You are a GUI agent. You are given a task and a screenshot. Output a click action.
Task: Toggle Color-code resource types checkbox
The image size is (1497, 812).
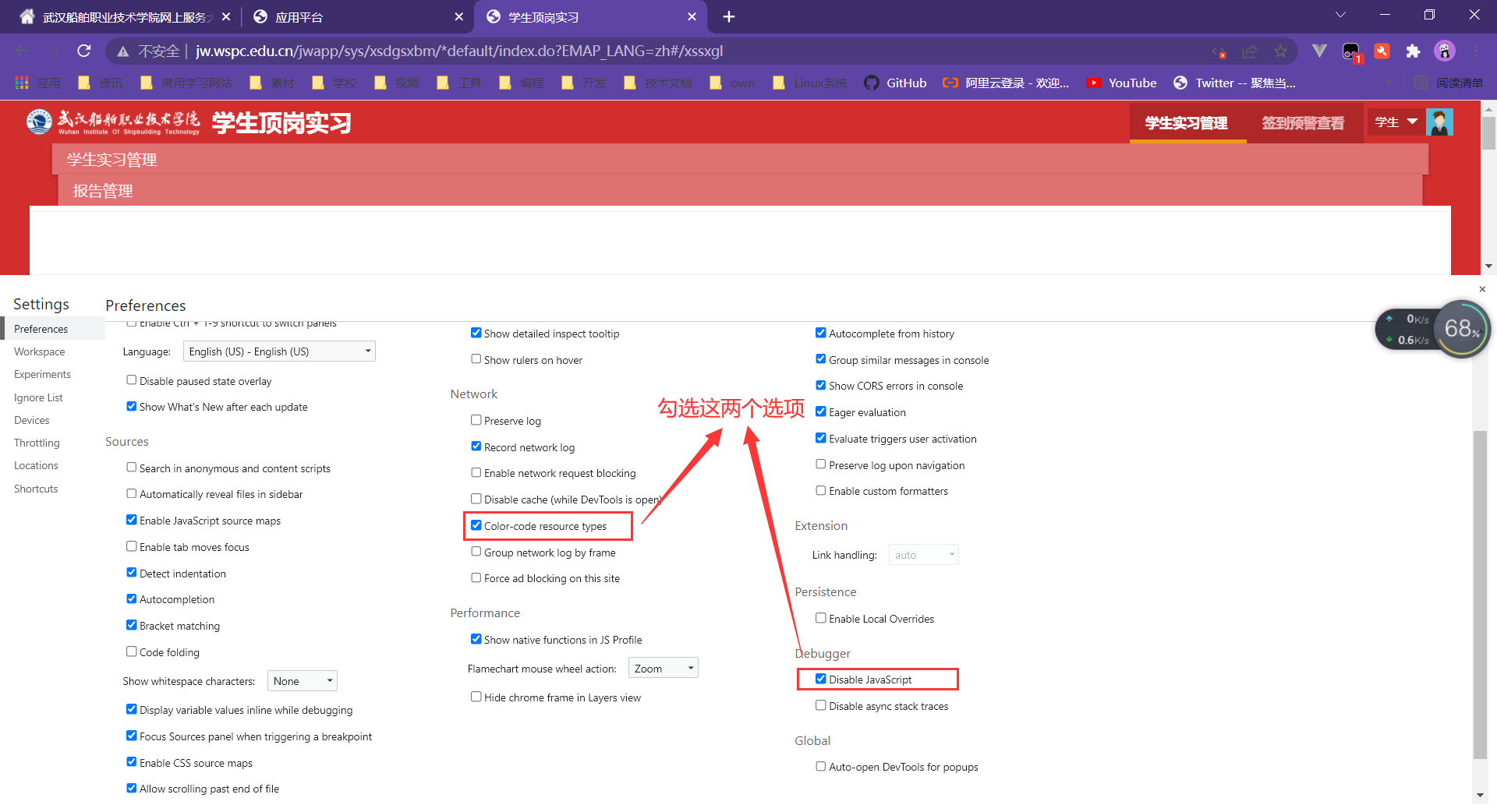tap(476, 525)
